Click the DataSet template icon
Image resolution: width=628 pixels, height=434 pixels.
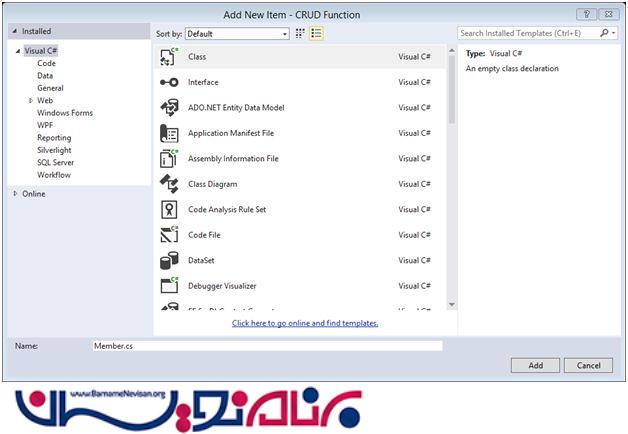click(x=169, y=260)
